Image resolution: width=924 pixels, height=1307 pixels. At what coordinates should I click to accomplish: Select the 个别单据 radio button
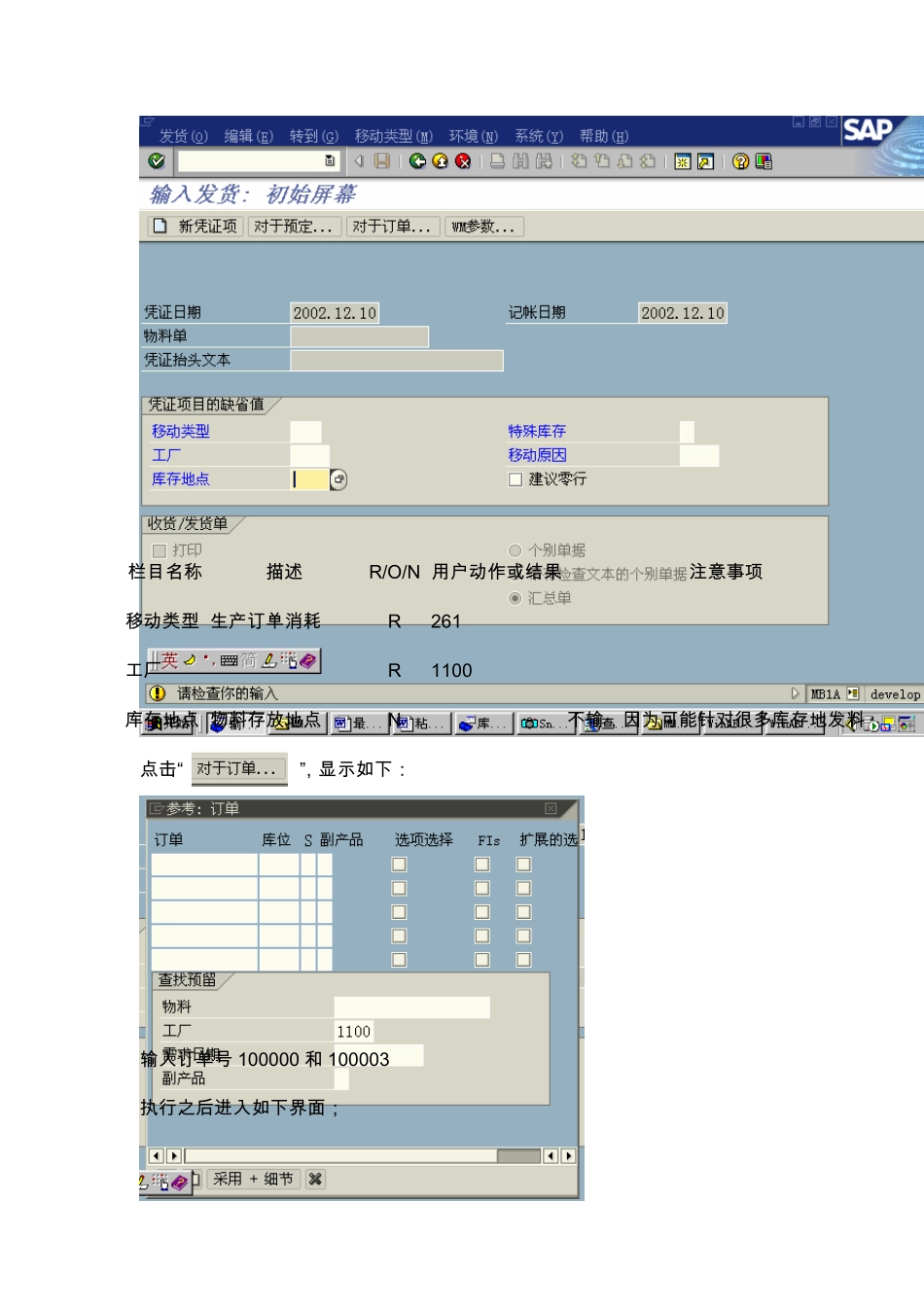tap(515, 550)
